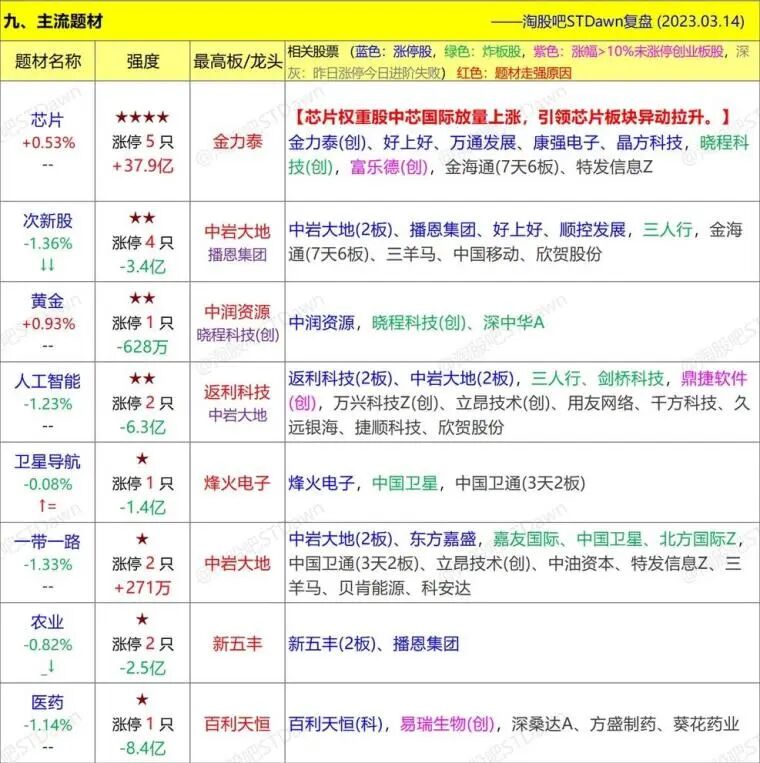This screenshot has width=760, height=763.
Task: Click the "-1.33%" change value
Action: [48, 564]
